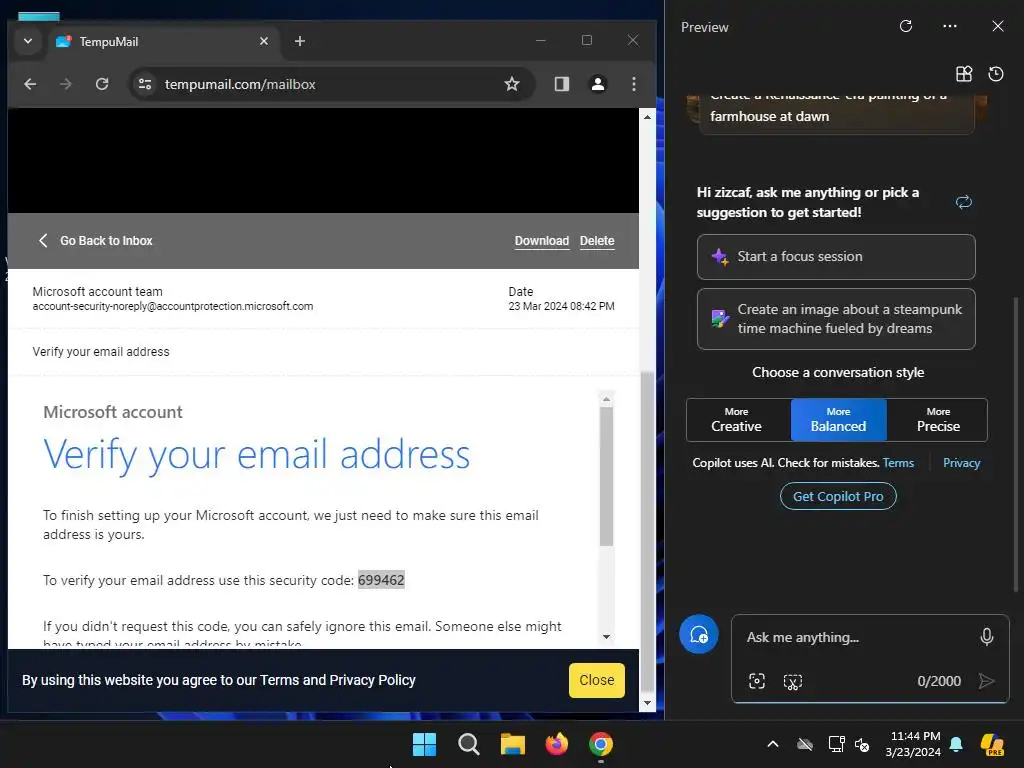The width and height of the screenshot is (1024, 768).
Task: Show hidden system tray icons
Action: point(773,744)
